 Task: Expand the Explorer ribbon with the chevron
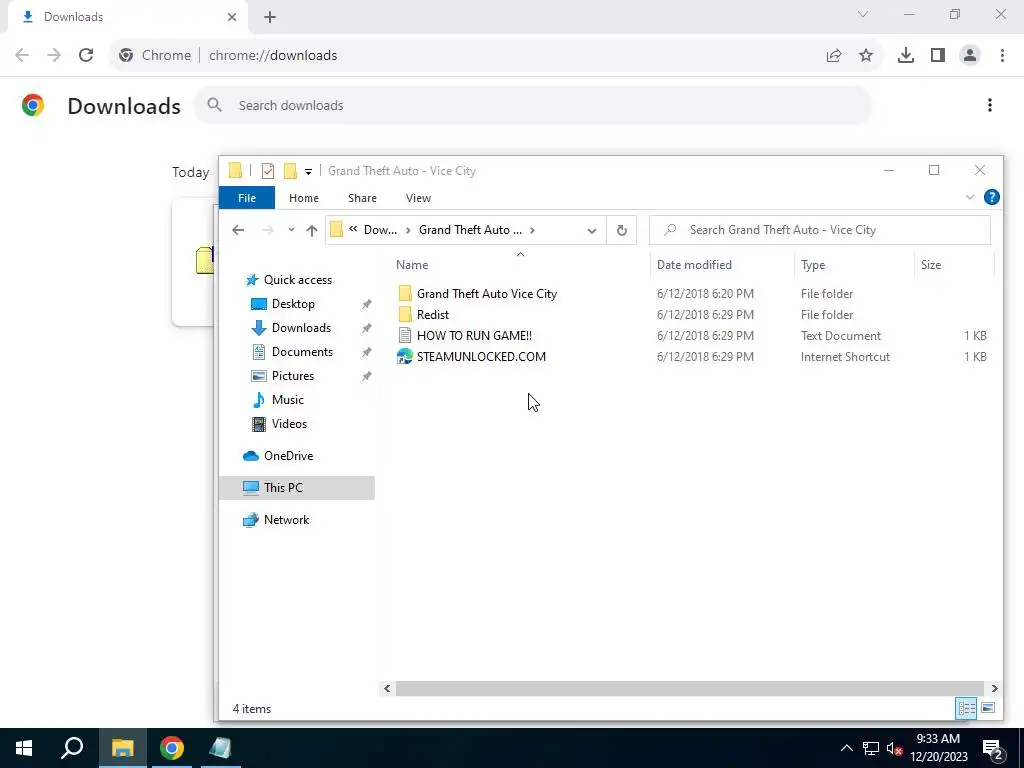tap(970, 197)
